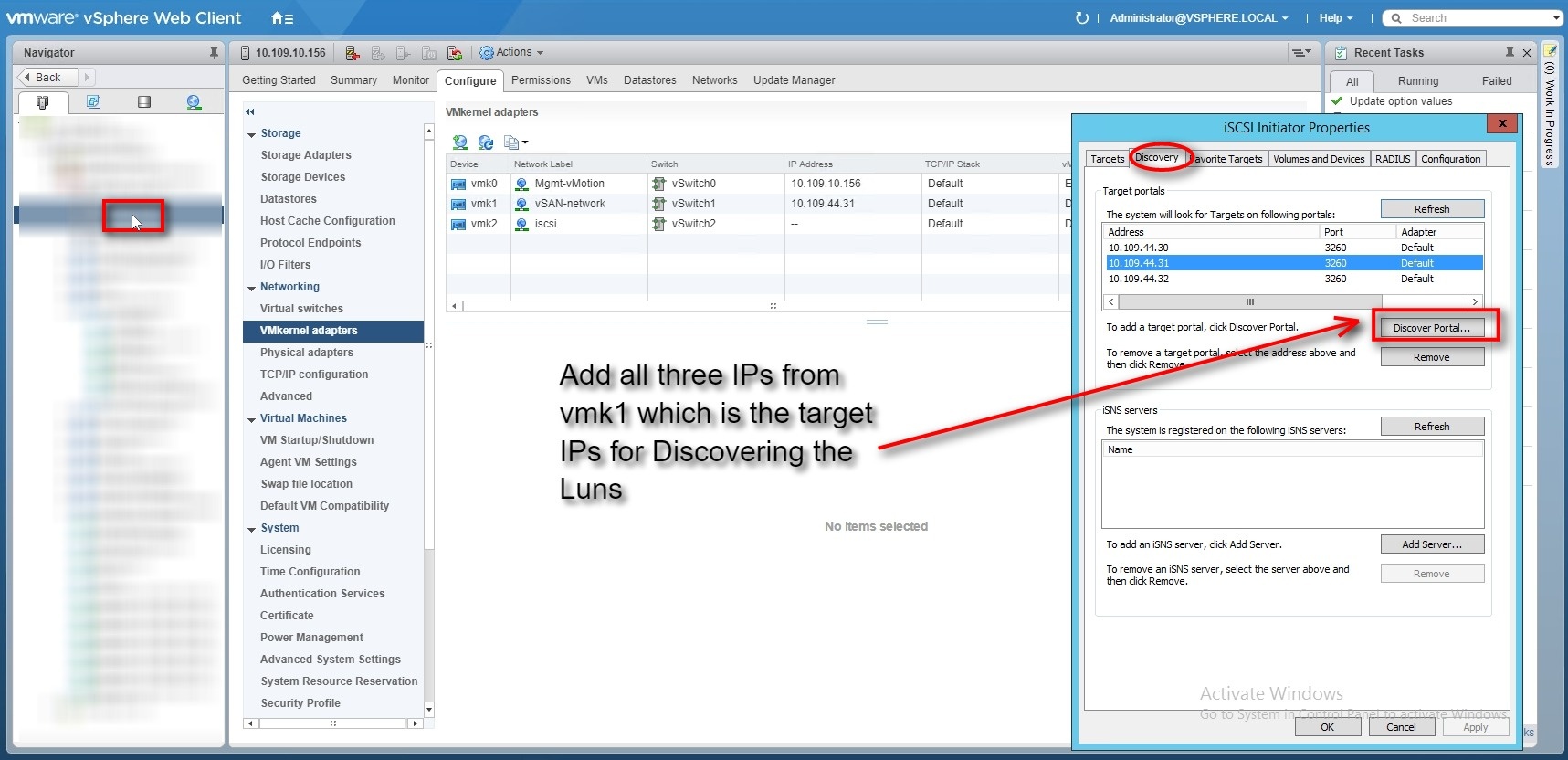Pin the Recent Tasks panel
Image resolution: width=1568 pixels, height=760 pixels.
[x=1510, y=53]
